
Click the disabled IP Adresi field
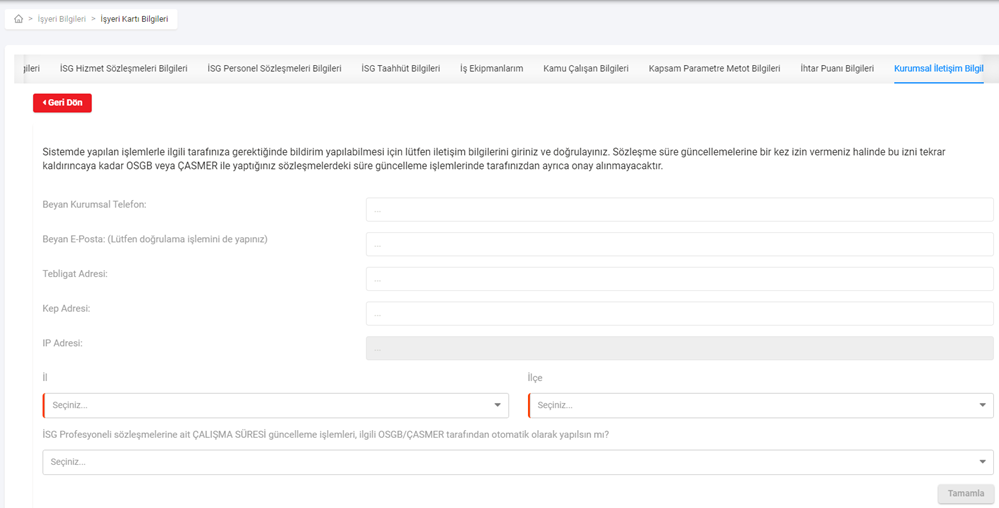tap(679, 348)
